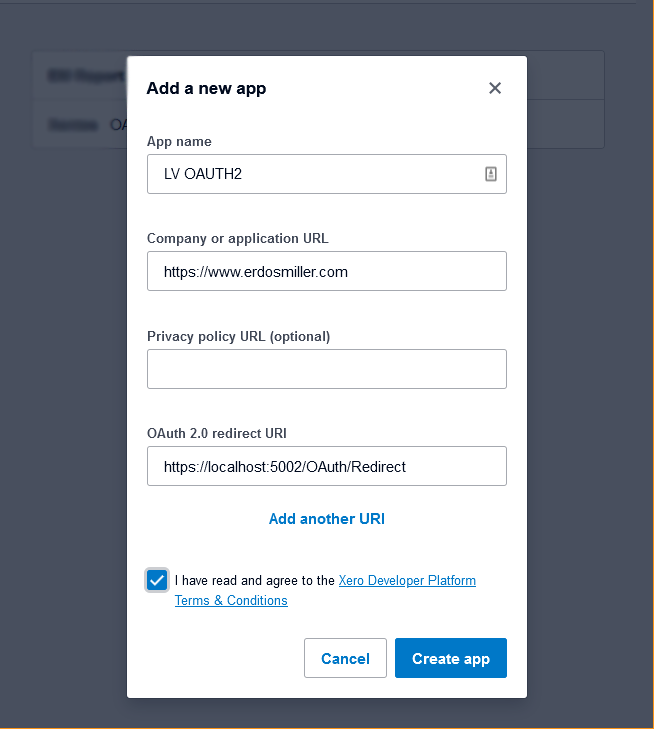Click the Add a new app heading

206,88
